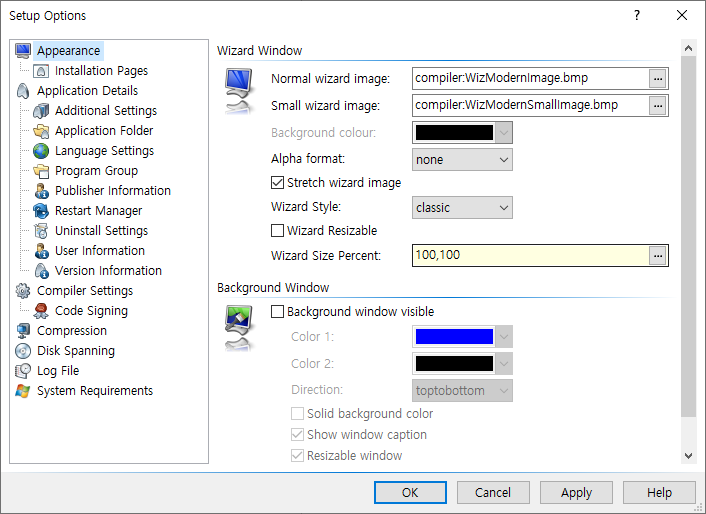The width and height of the screenshot is (706, 514).
Task: Click the Wizard Size Percent field
Action: 530,255
